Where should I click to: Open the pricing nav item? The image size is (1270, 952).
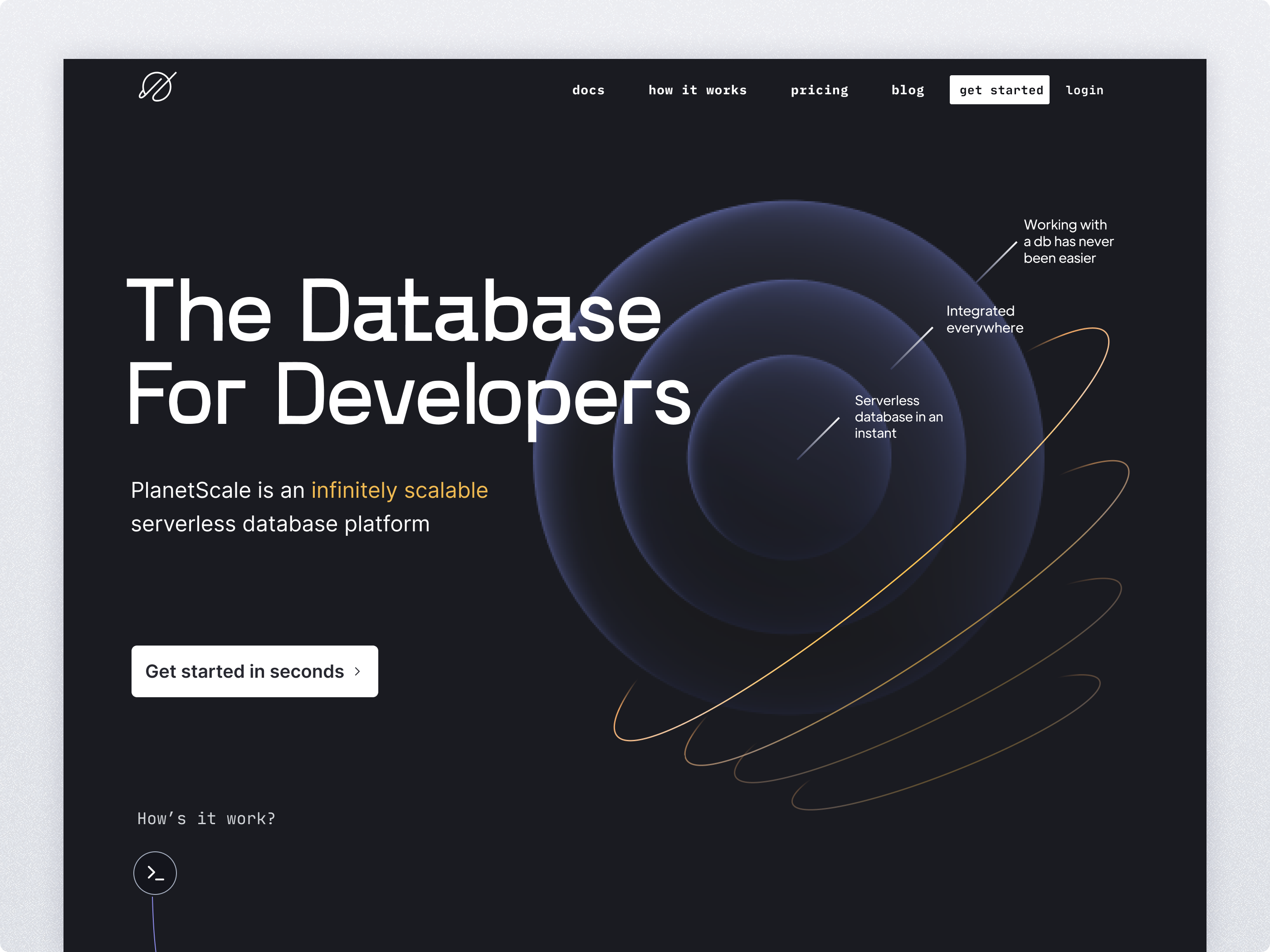coord(819,90)
